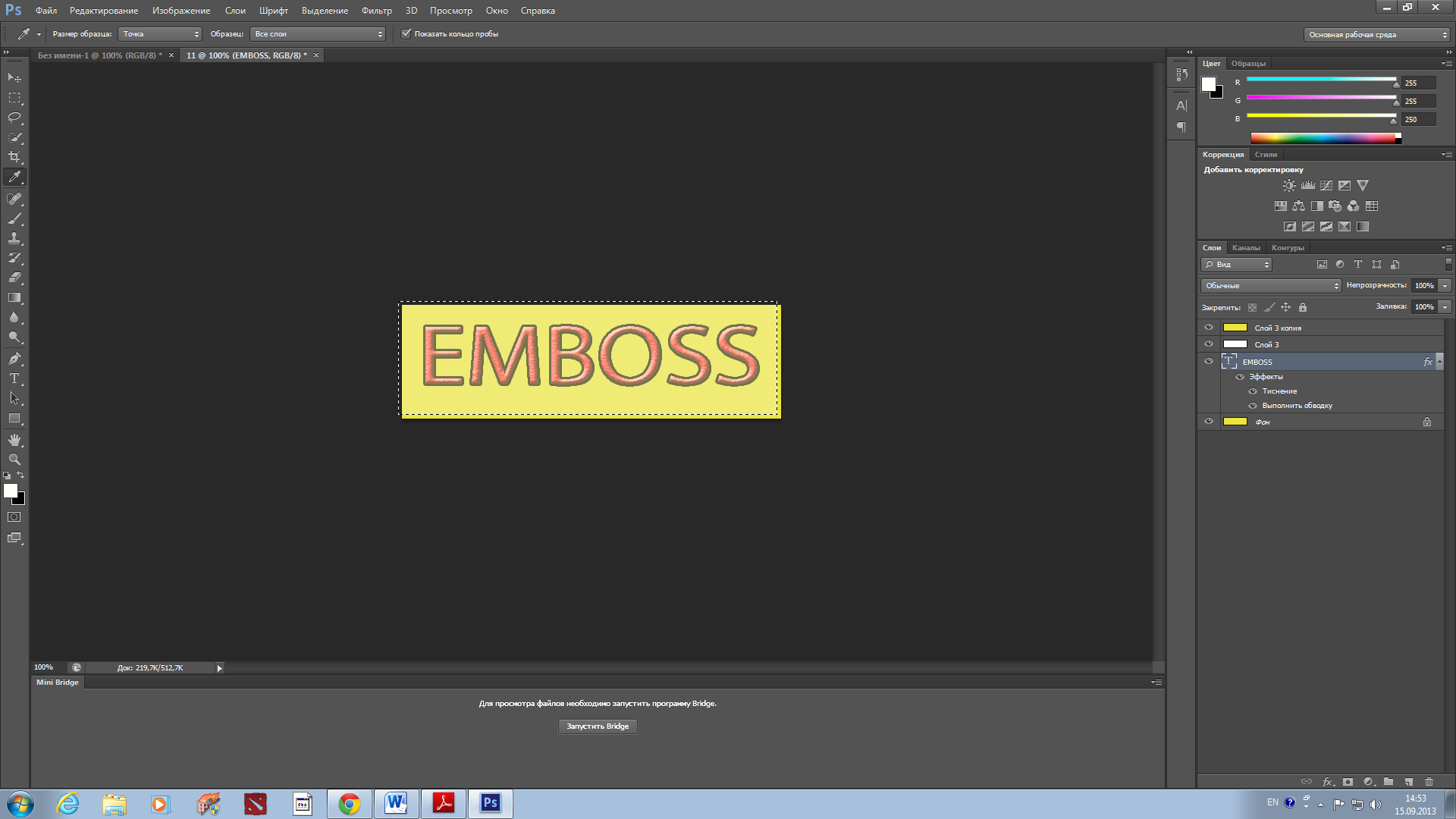Open the 'Изображение' menu

pyautogui.click(x=181, y=11)
